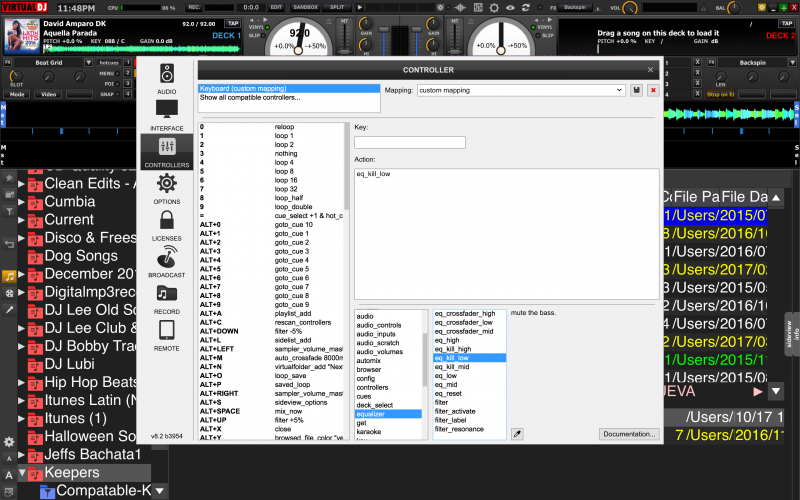Switch to the Controllers settings tab

point(167,152)
